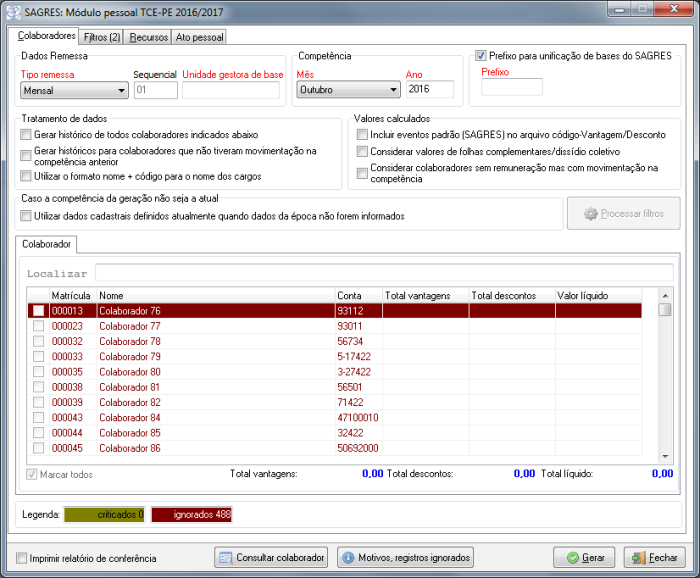Click the dark red ignorados 488 legend swatch
Image resolution: width=700 pixels, height=578 pixels.
pyautogui.click(x=190, y=515)
